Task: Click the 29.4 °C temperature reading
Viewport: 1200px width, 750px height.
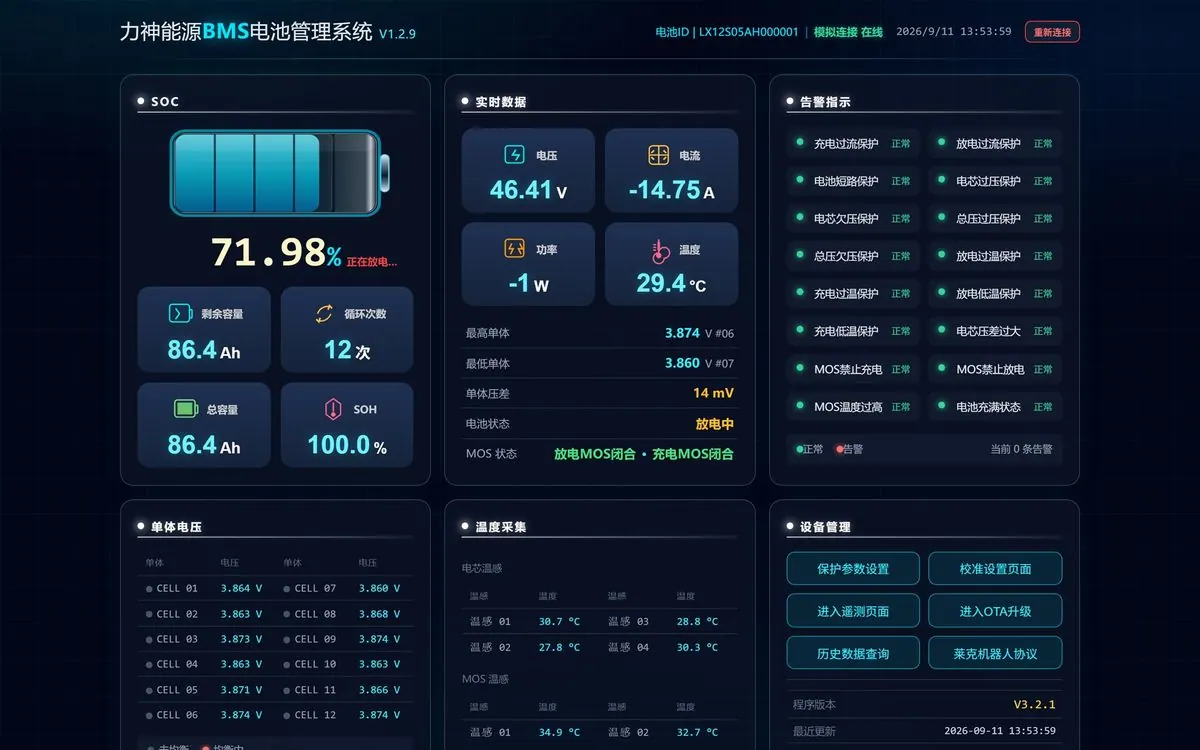Action: tap(671, 283)
